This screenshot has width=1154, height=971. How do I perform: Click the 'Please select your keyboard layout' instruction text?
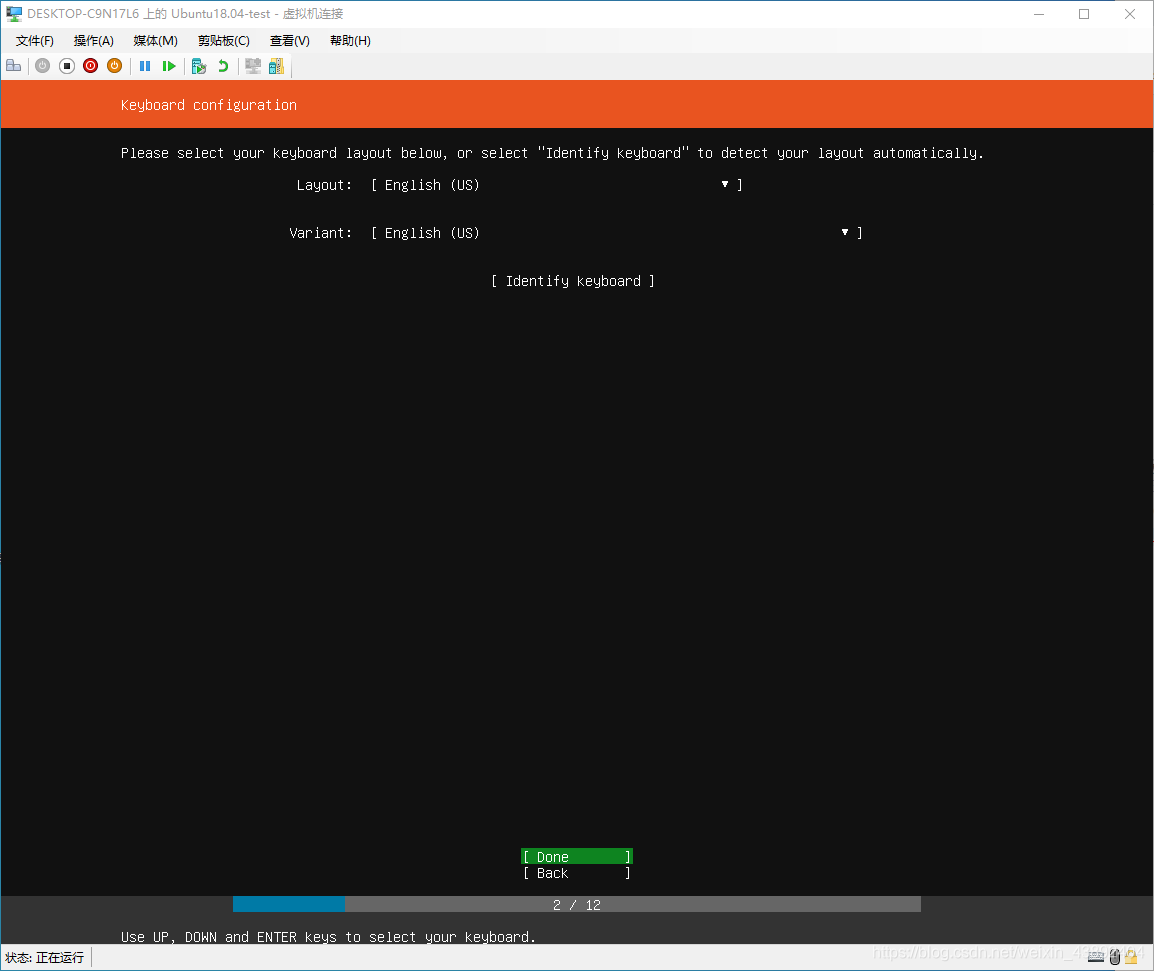pyautogui.click(x=552, y=152)
